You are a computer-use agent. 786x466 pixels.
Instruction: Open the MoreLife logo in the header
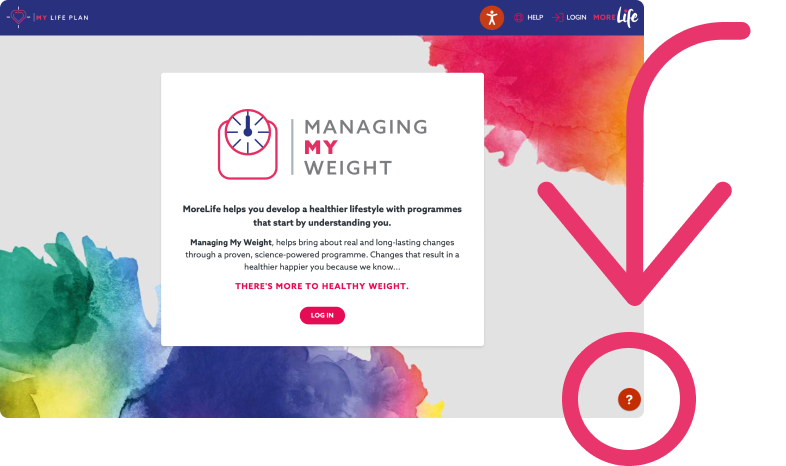coord(616,17)
